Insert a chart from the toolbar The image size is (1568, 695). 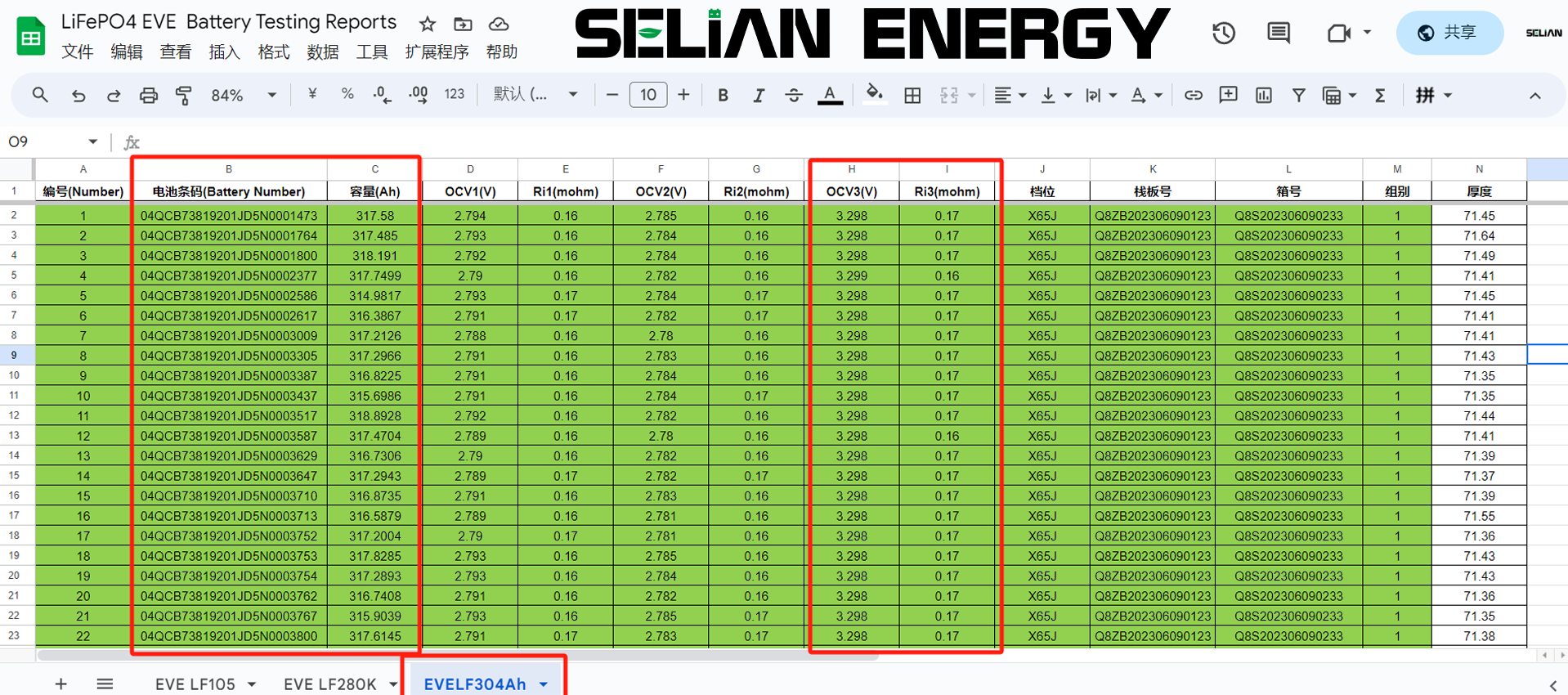(1263, 96)
